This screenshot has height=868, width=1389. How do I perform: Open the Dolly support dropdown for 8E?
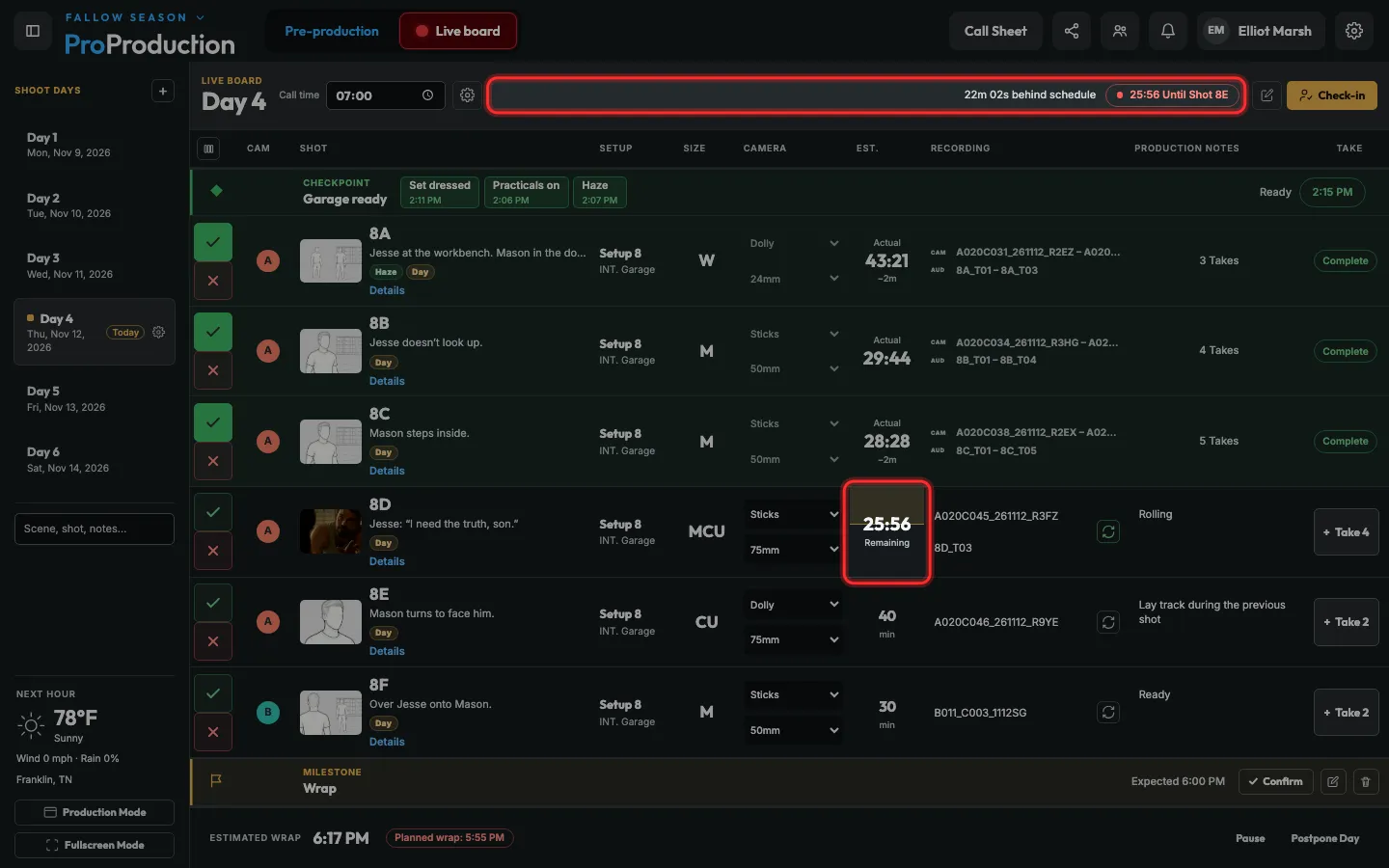[793, 605]
